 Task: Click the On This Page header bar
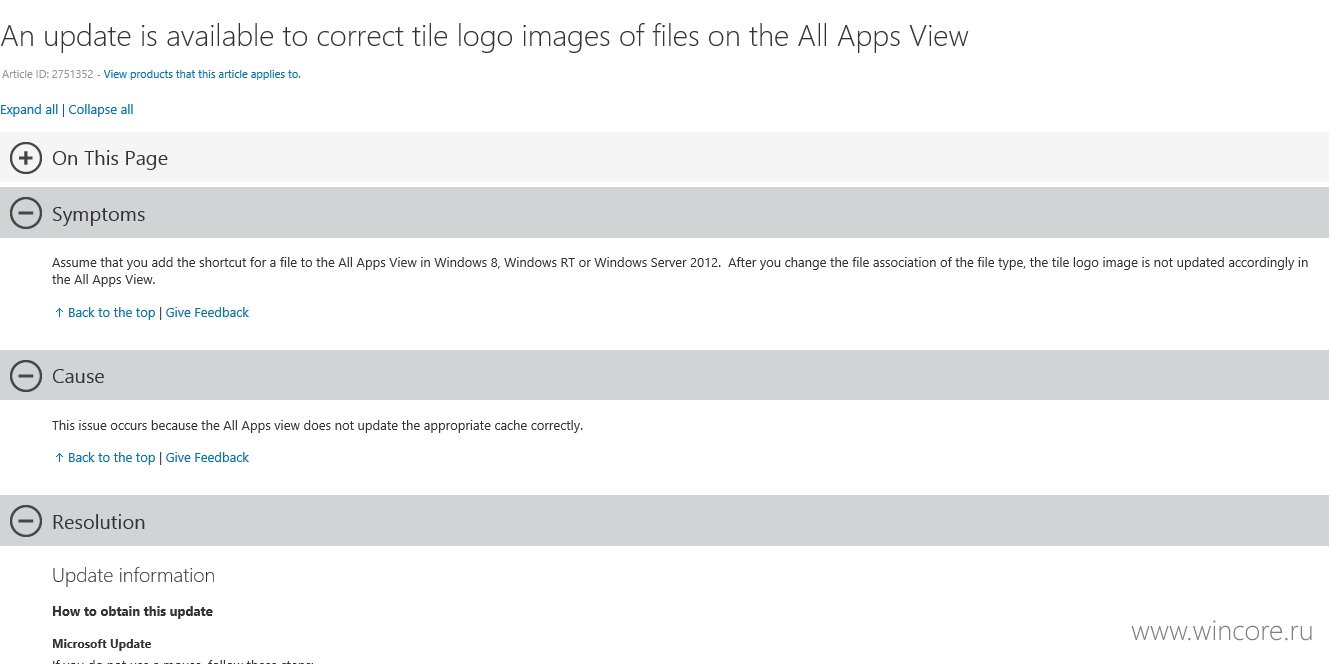click(664, 157)
